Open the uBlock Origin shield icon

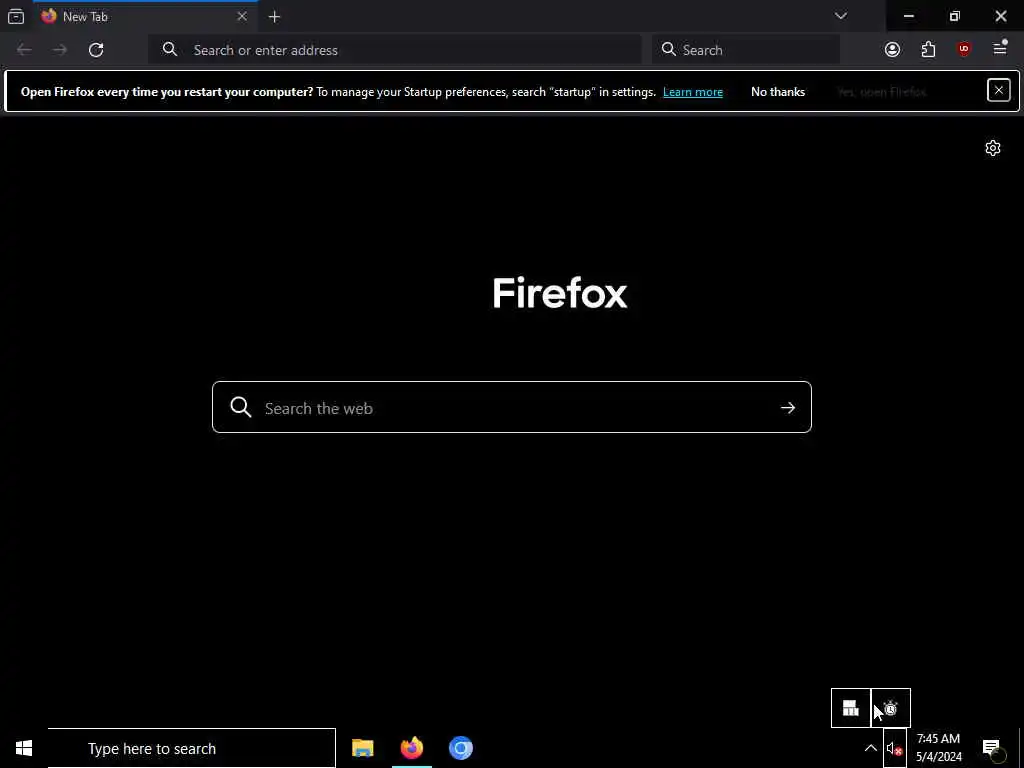coord(964,50)
